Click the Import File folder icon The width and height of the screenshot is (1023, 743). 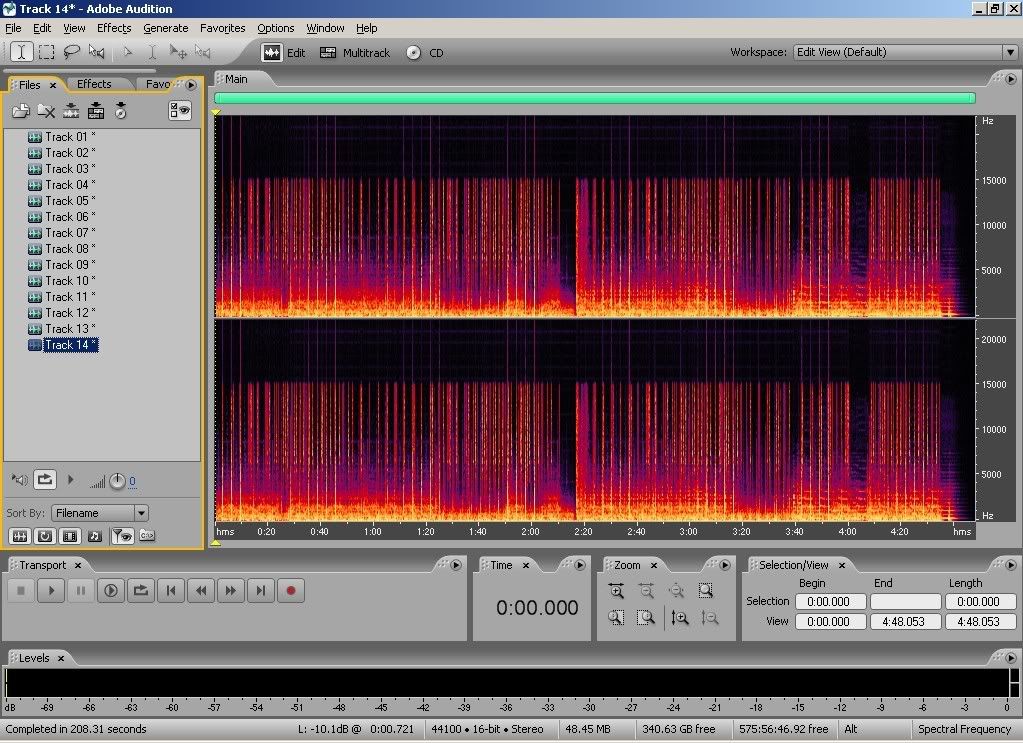(21, 111)
